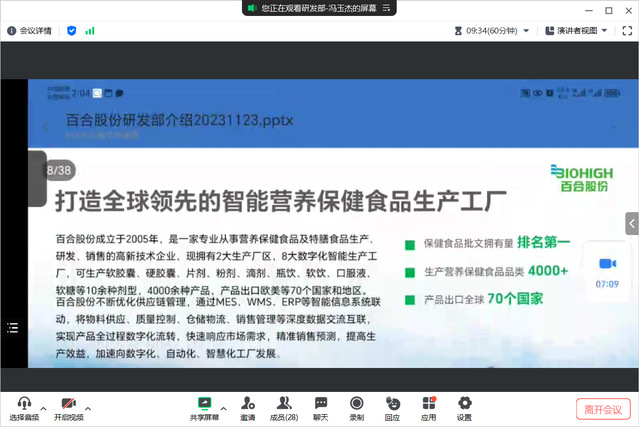
Task: Click the blue security shield icon
Action: pyautogui.click(x=71, y=31)
